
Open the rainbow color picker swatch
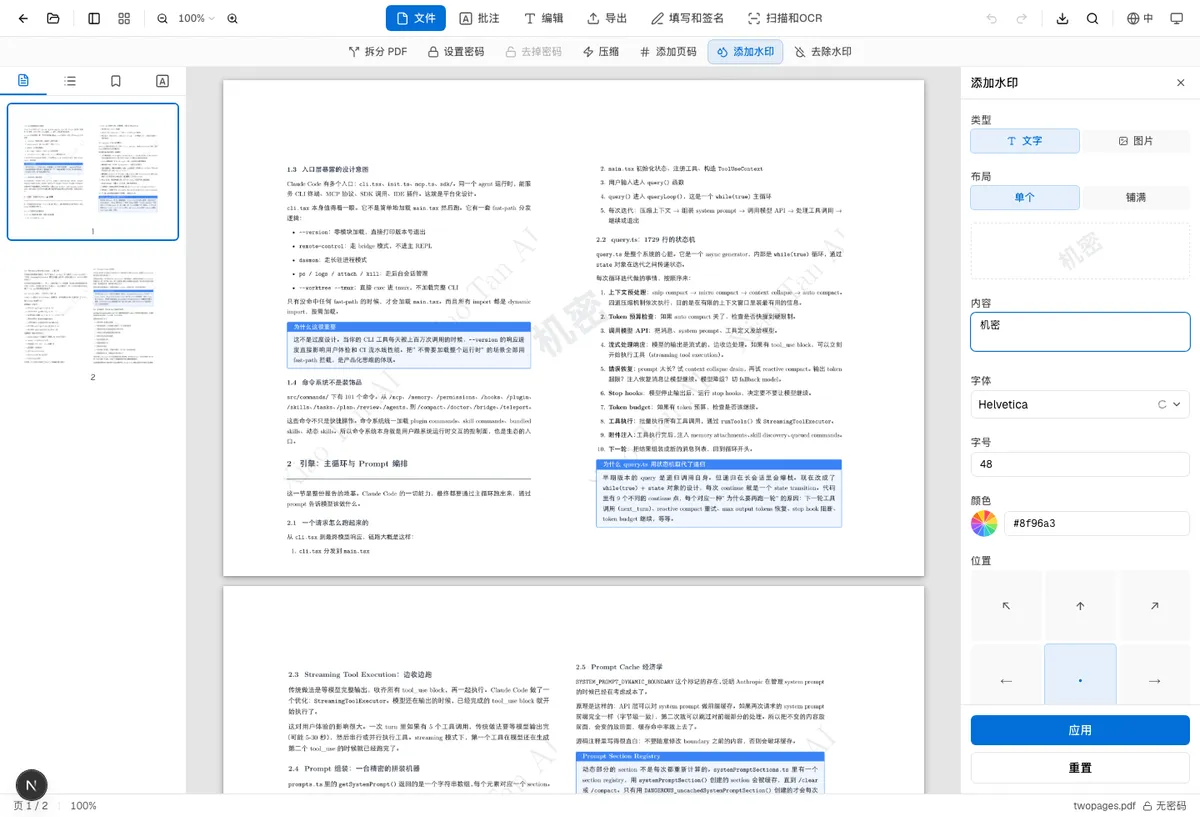point(984,523)
